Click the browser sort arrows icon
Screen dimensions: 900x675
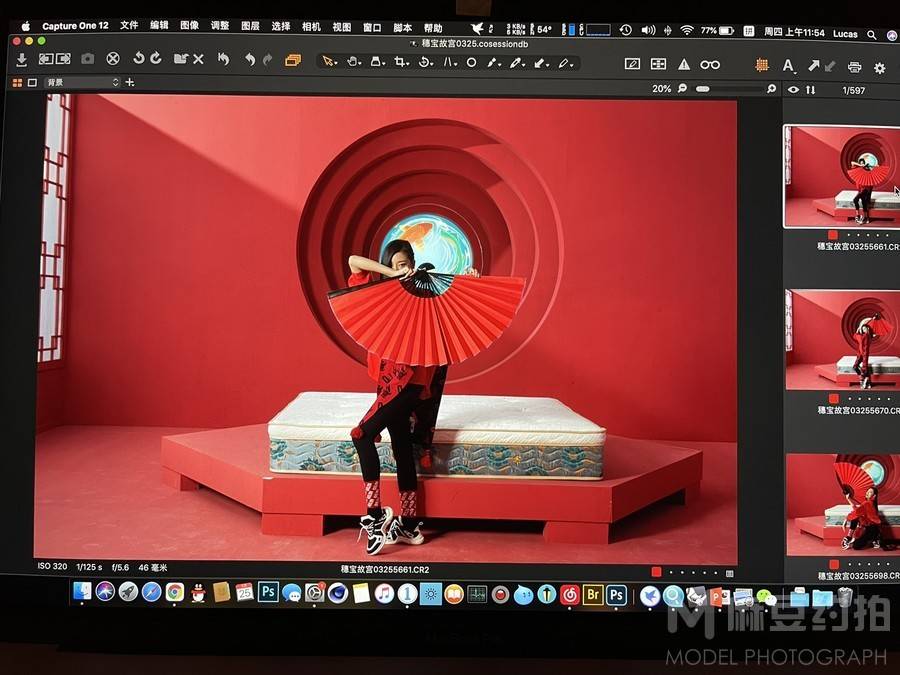click(810, 90)
